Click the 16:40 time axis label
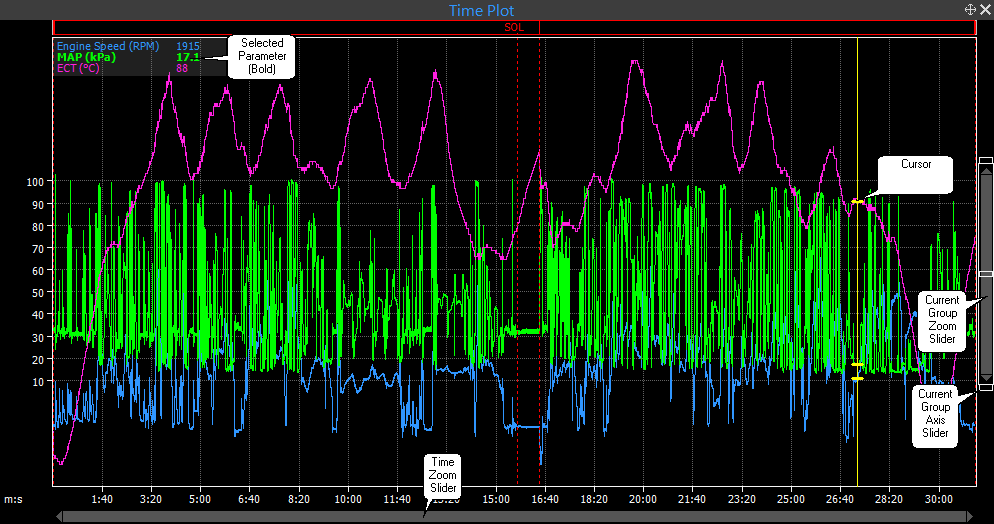Image resolution: width=994 pixels, height=524 pixels. [545, 499]
